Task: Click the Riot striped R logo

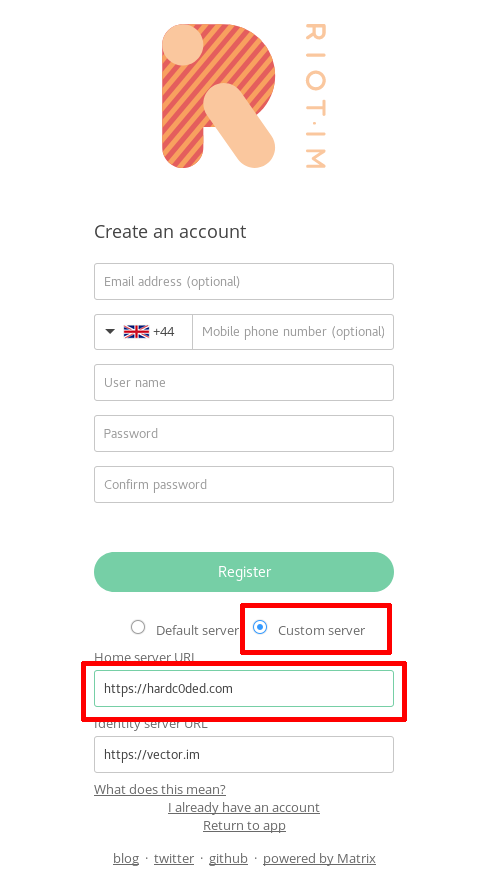Action: [219, 96]
